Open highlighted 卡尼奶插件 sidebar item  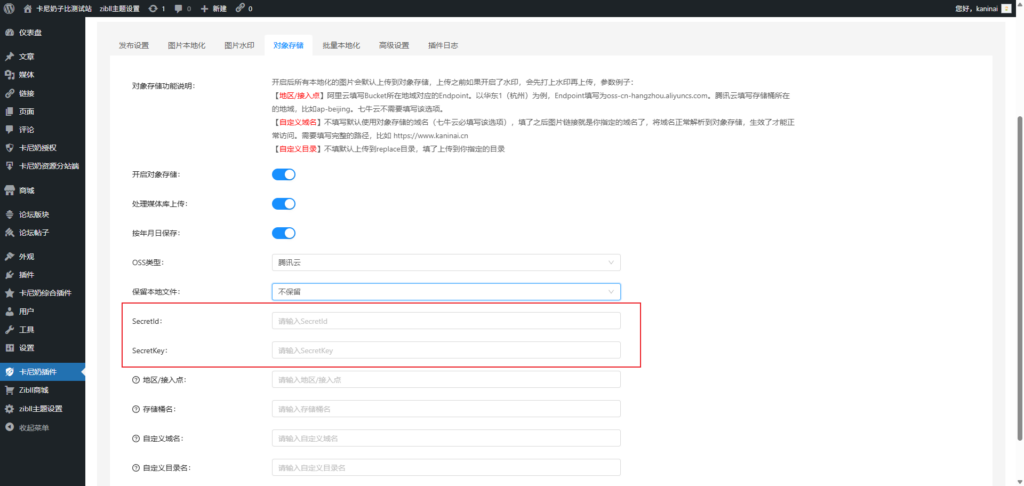point(42,372)
